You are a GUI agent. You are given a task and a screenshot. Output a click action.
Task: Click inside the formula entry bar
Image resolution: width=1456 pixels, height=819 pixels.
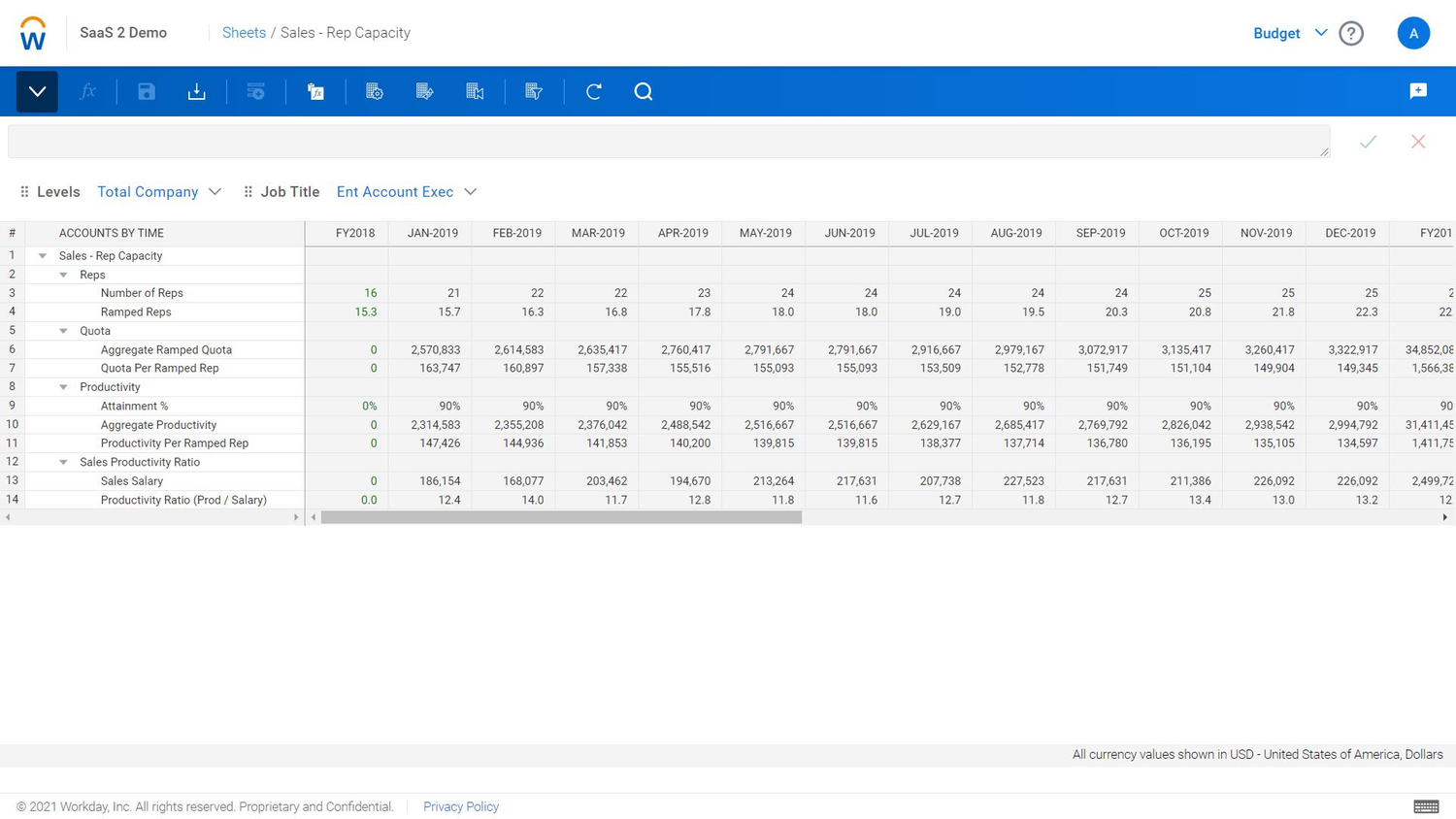click(670, 141)
